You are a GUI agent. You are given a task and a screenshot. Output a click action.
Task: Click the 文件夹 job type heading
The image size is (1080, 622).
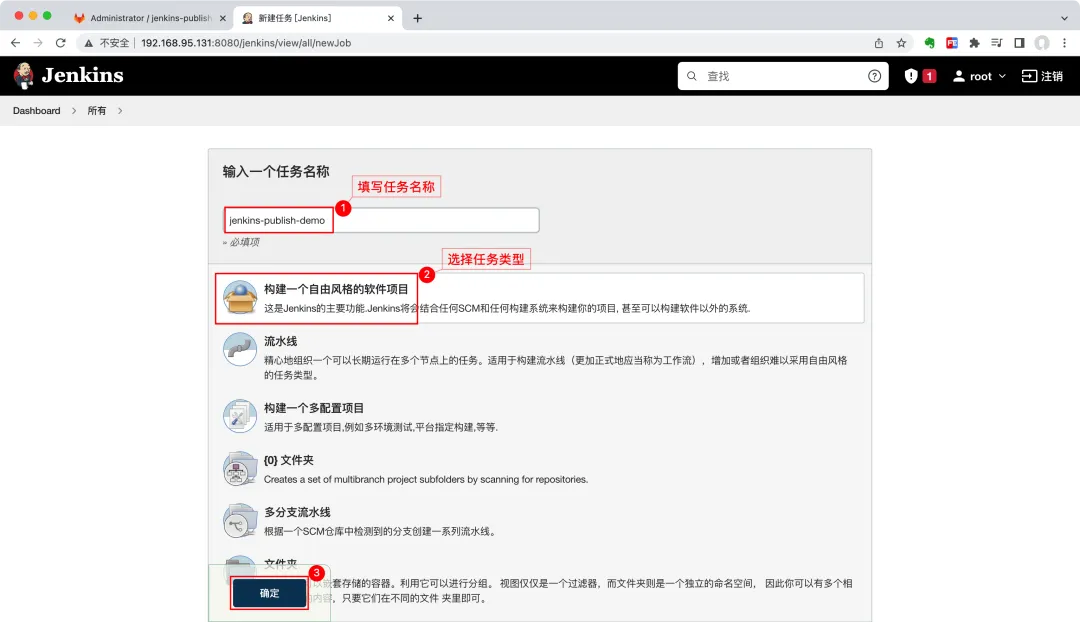[280, 563]
